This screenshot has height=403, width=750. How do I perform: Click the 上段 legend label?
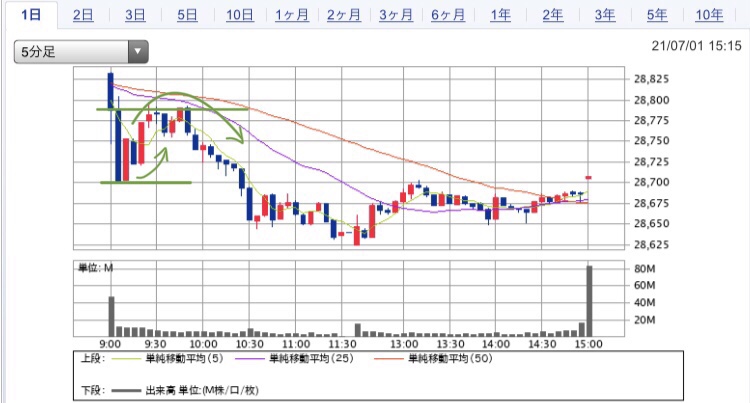pyautogui.click(x=93, y=359)
